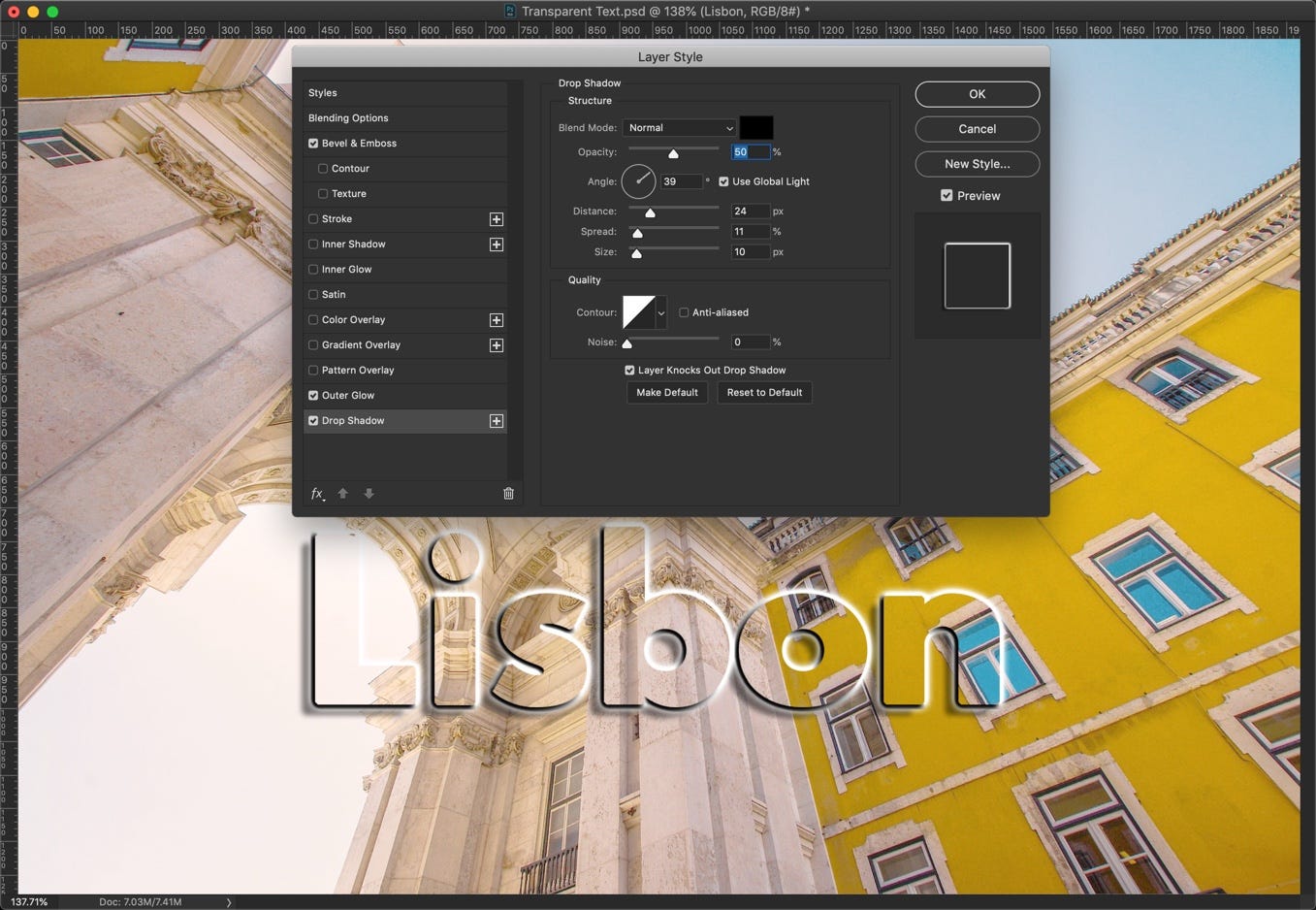The image size is (1316, 910).
Task: Click the Noise slider handle
Action: pos(626,343)
